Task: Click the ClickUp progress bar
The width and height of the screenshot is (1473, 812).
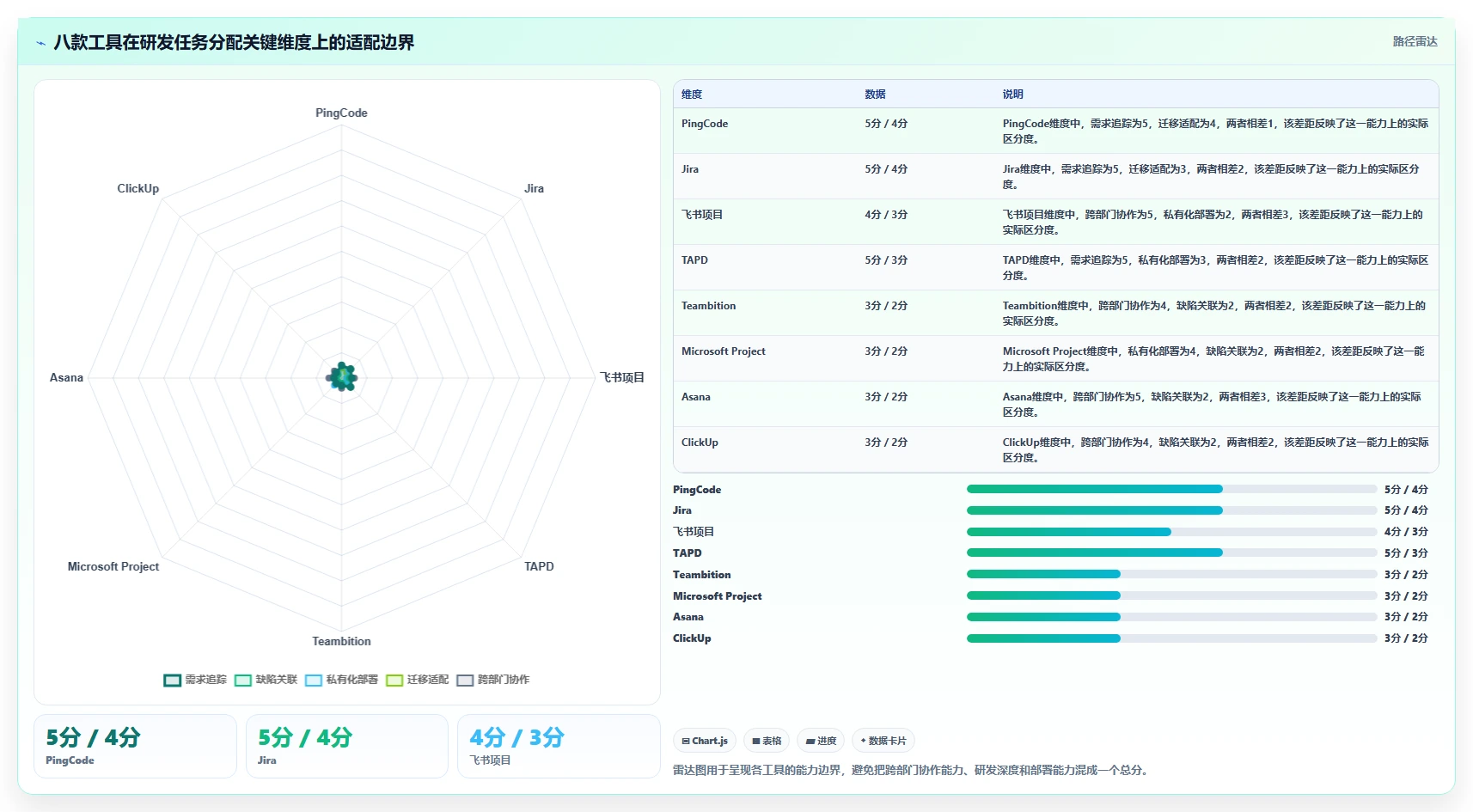Action: [x=1171, y=638]
